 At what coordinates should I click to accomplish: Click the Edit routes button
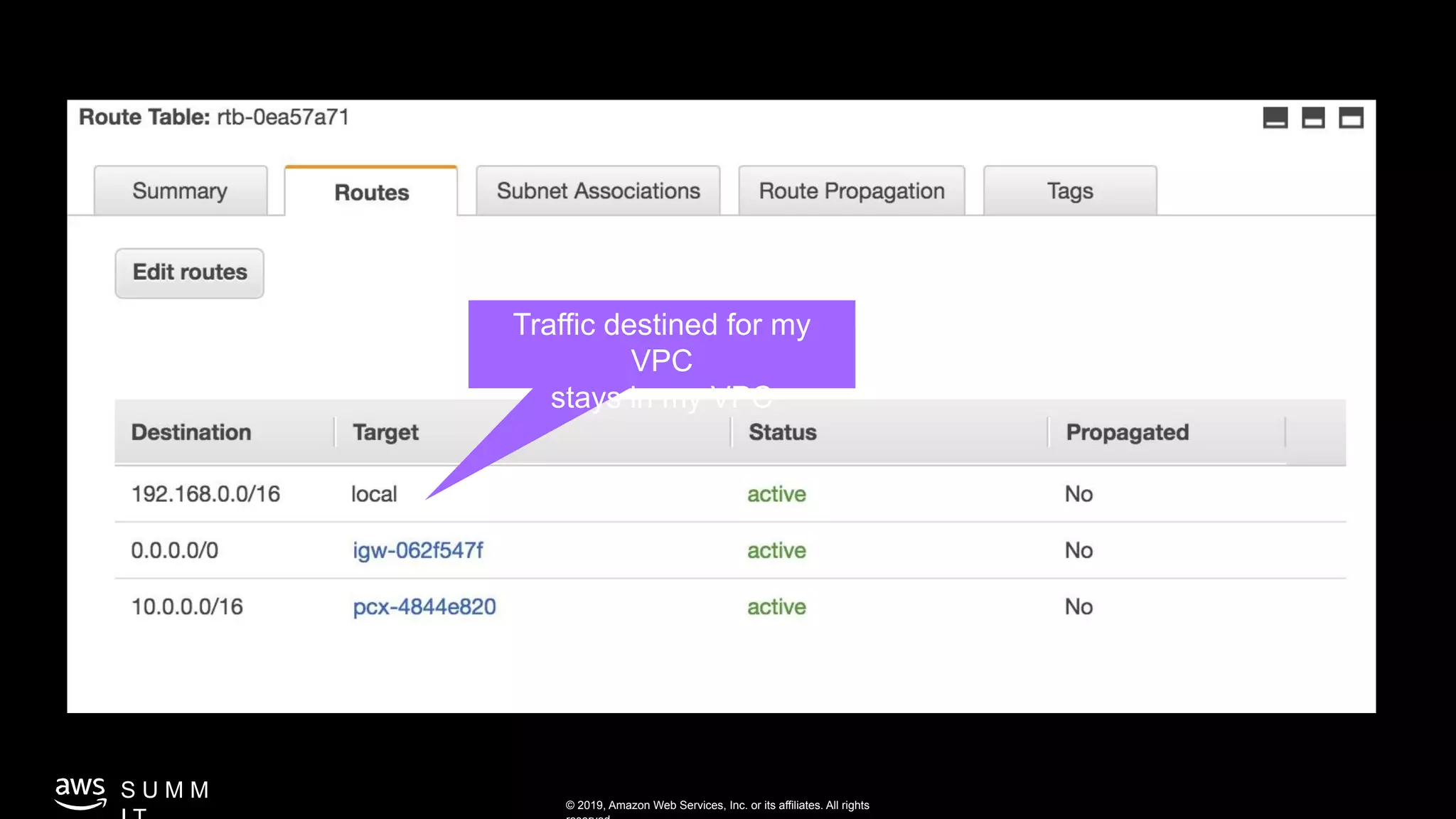[190, 273]
